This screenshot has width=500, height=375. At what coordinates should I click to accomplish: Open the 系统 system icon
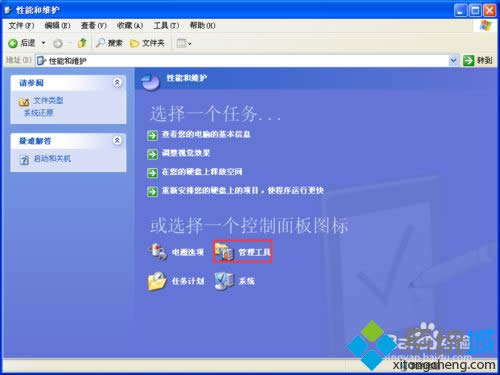(234, 281)
